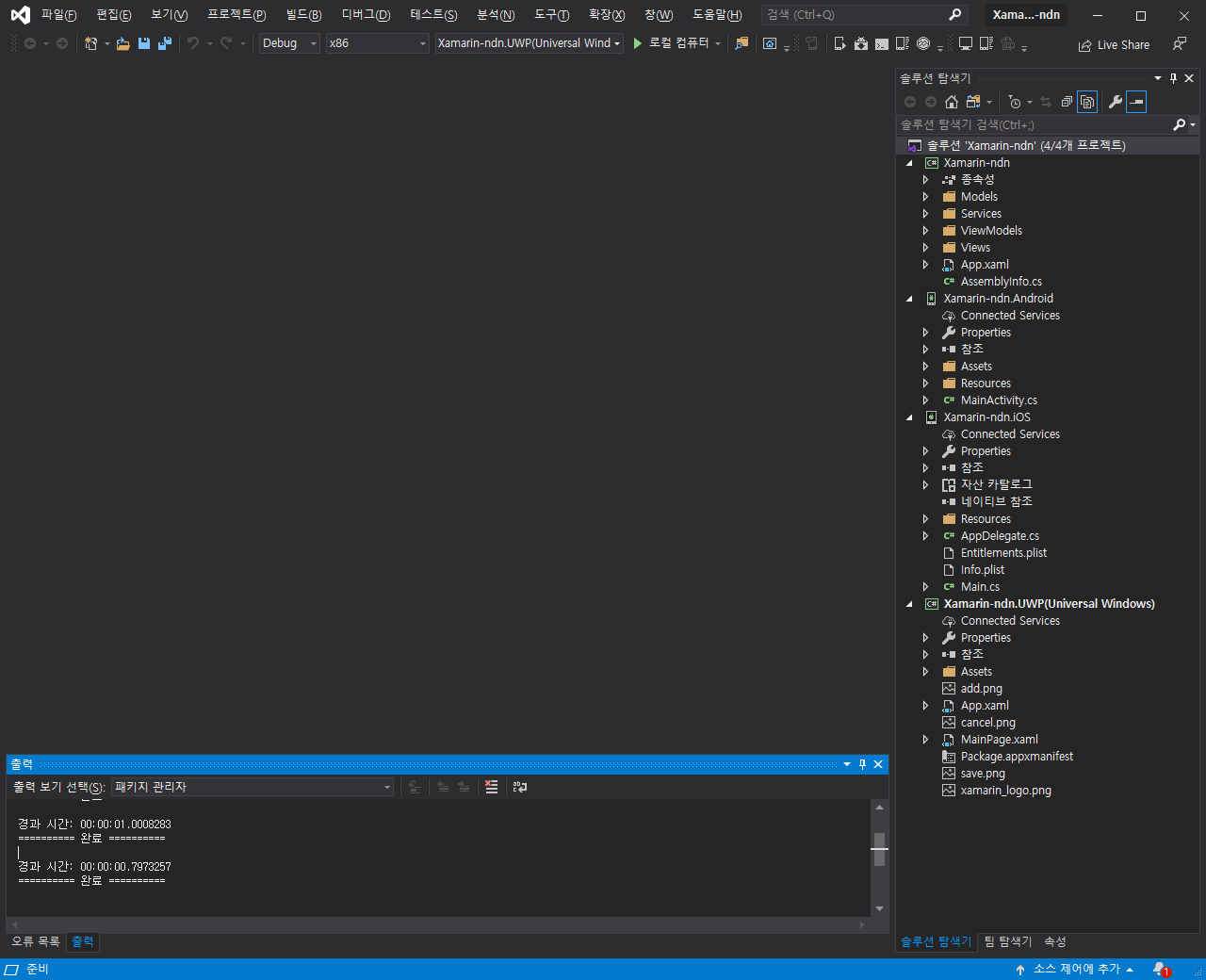Click the New Project toolbar icon
Image resolution: width=1206 pixels, height=980 pixels.
point(90,43)
